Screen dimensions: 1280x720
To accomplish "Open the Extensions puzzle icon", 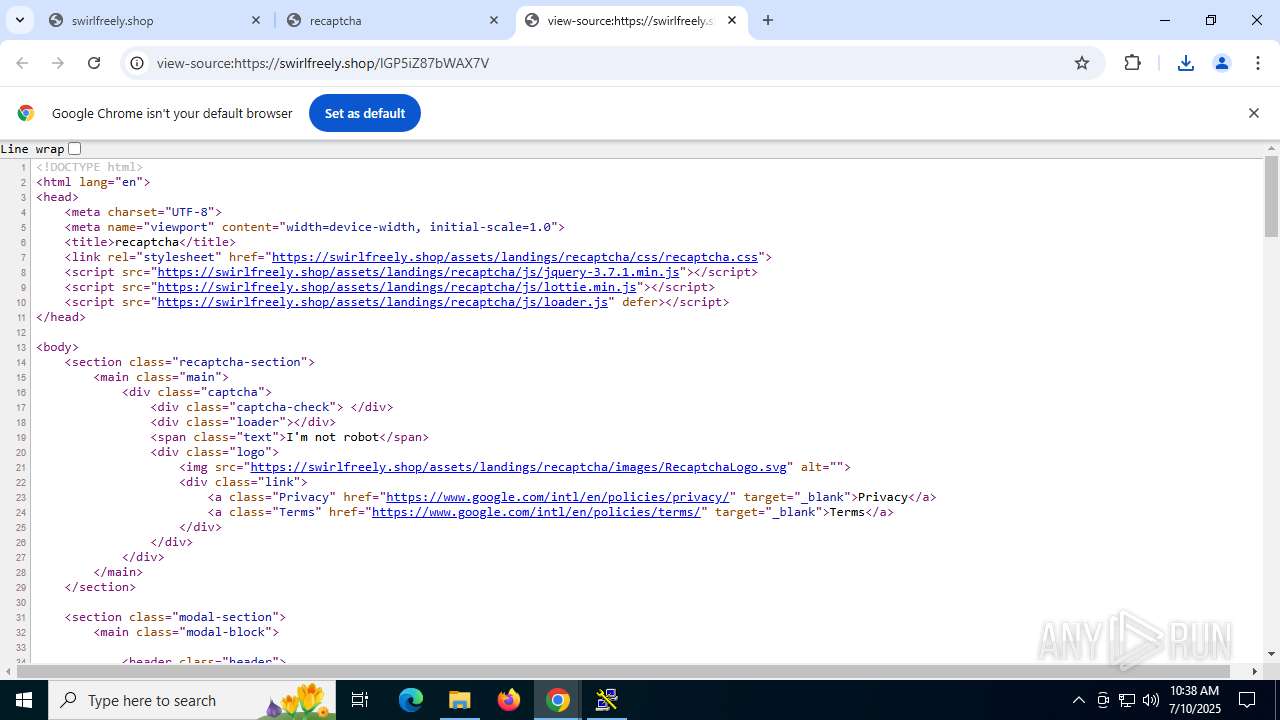I will pyautogui.click(x=1132, y=63).
